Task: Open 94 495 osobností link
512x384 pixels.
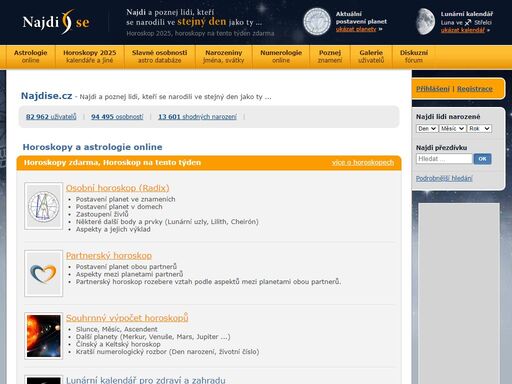Action: click(x=117, y=117)
